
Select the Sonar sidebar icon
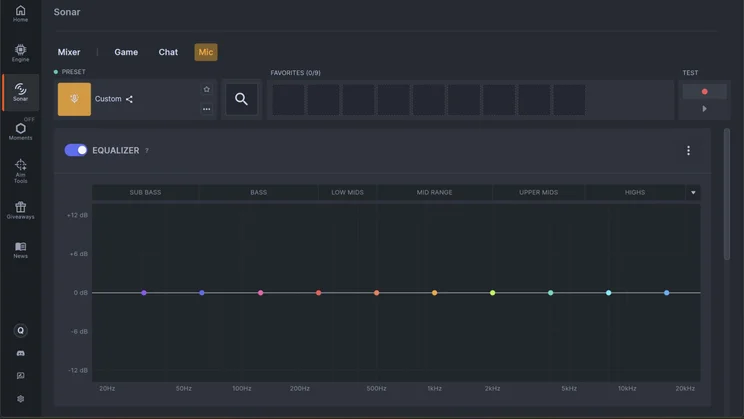pyautogui.click(x=20, y=92)
